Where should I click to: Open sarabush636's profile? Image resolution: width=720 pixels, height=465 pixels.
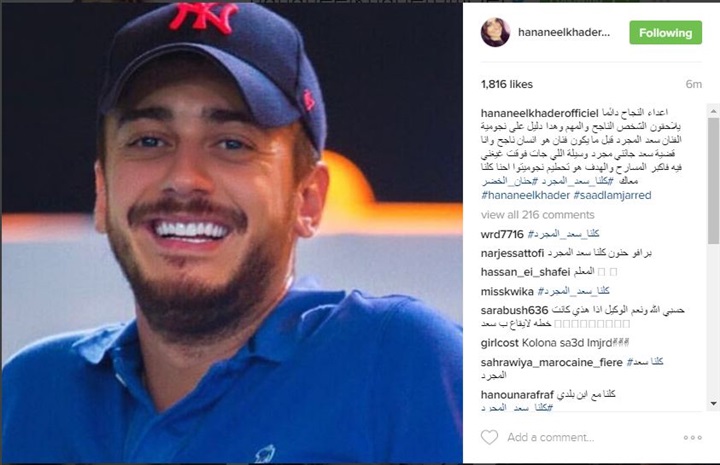point(514,311)
